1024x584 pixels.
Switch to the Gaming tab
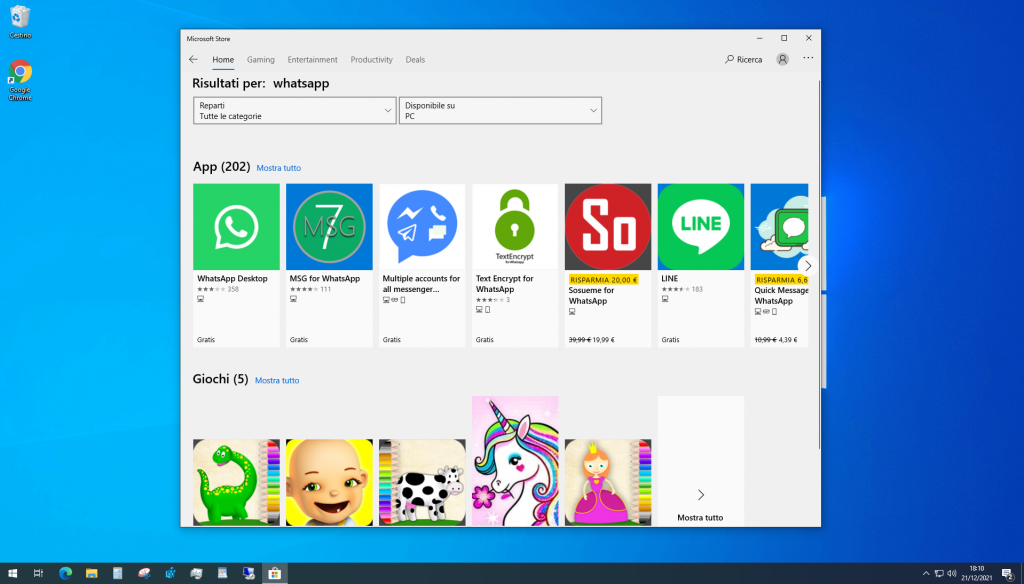[260, 60]
